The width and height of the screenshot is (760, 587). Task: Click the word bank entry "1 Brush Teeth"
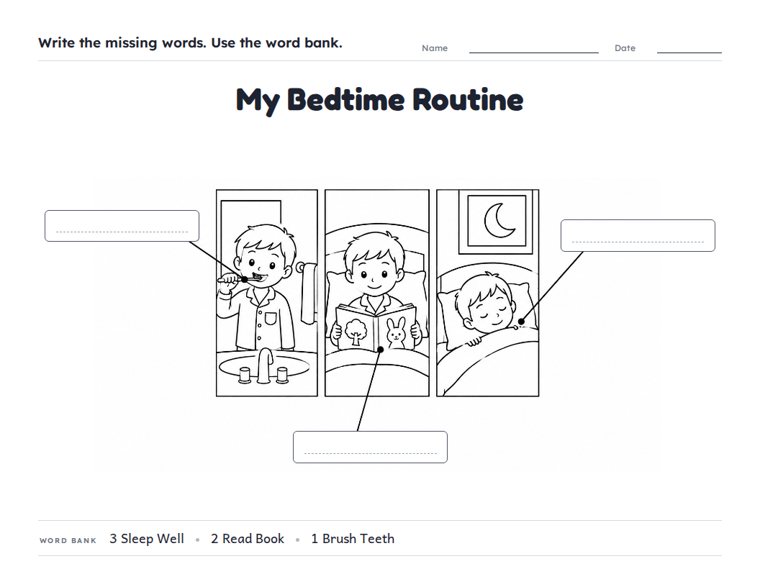pos(353,539)
